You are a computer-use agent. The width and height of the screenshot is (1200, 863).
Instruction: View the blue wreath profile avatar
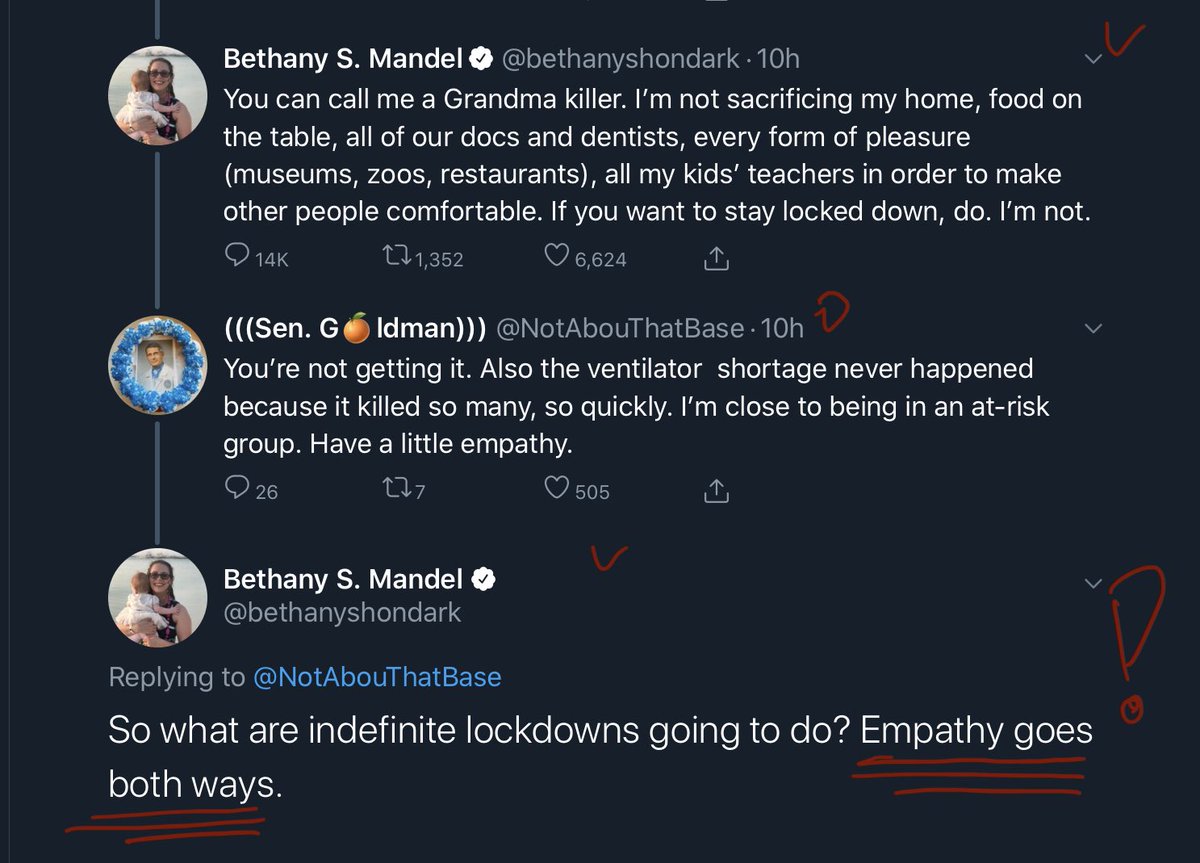157,364
